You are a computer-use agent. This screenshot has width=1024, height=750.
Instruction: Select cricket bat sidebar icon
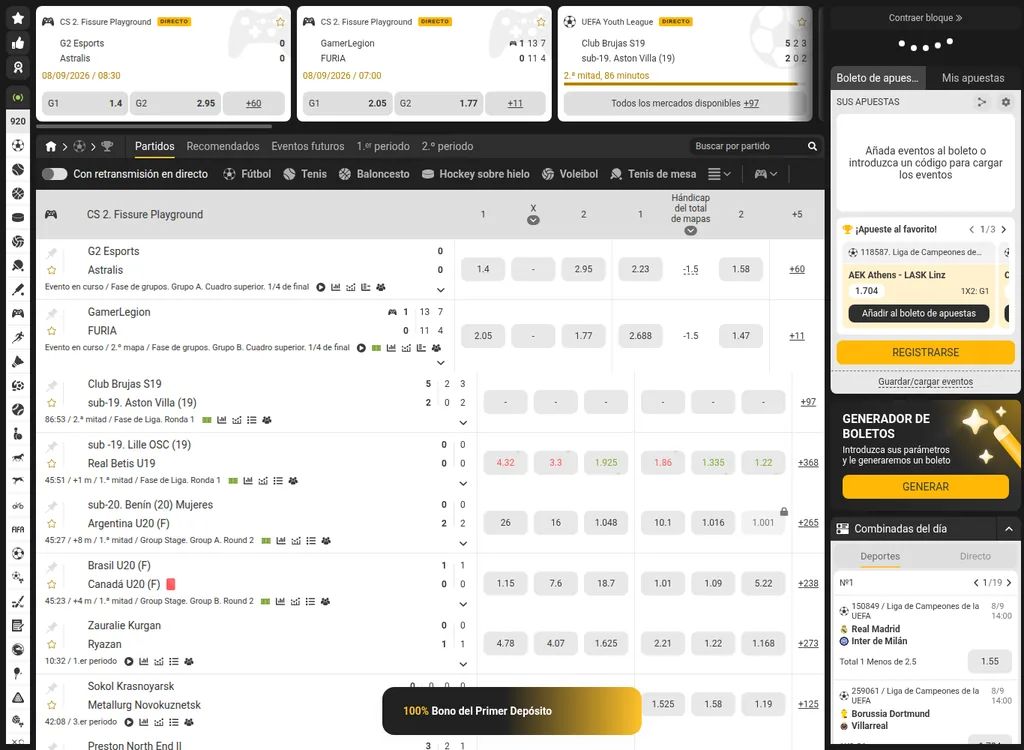click(18, 289)
